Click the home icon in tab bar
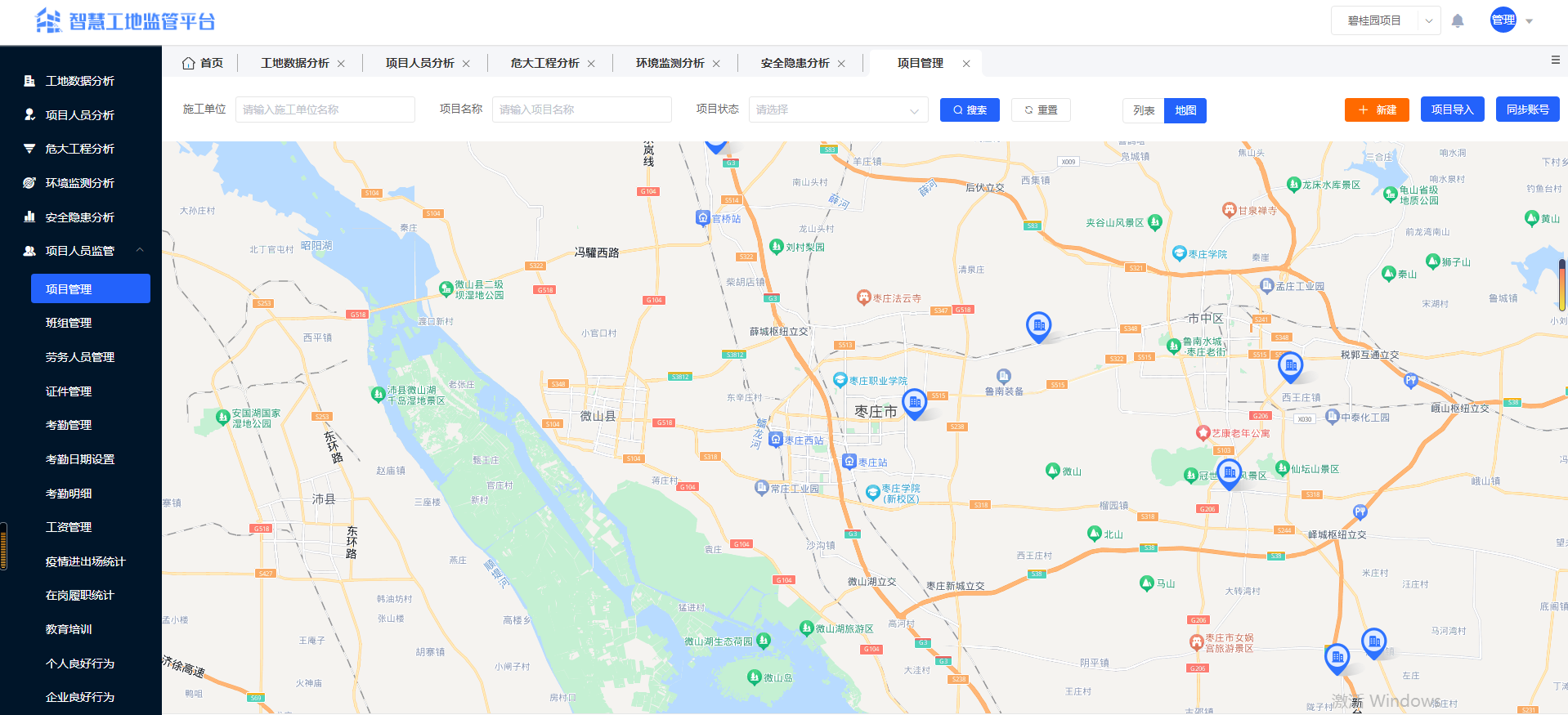The height and width of the screenshot is (715, 1568). point(188,63)
